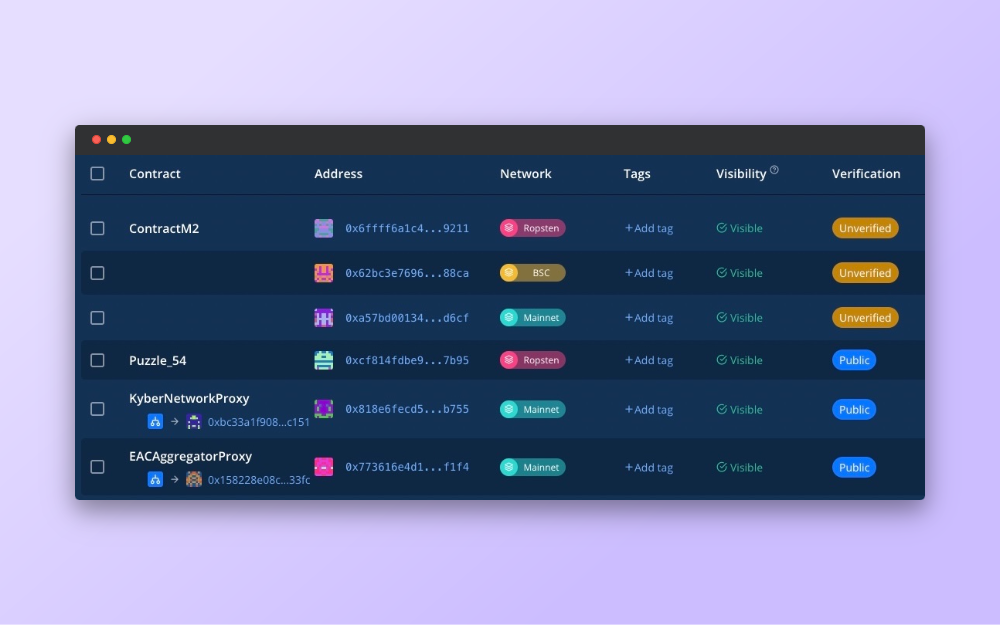Click the Ropsten network icon in the Puzzle_54 row

(x=509, y=360)
